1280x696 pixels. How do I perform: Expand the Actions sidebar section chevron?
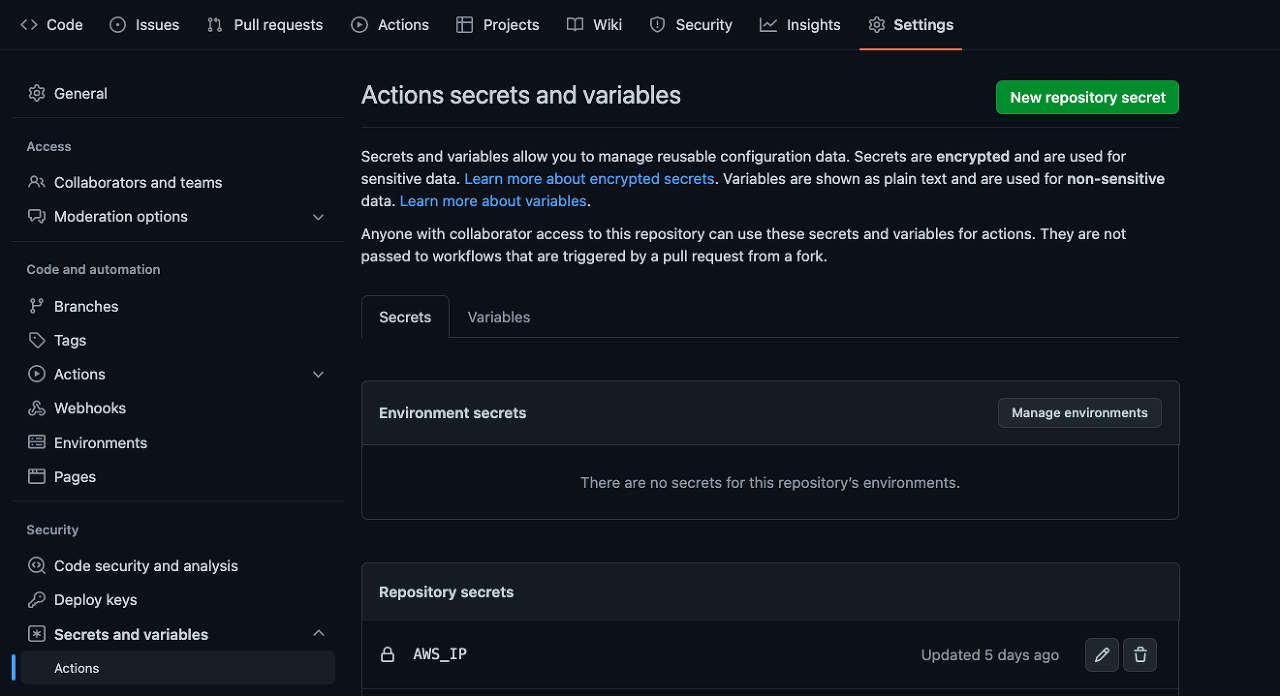[x=318, y=374]
